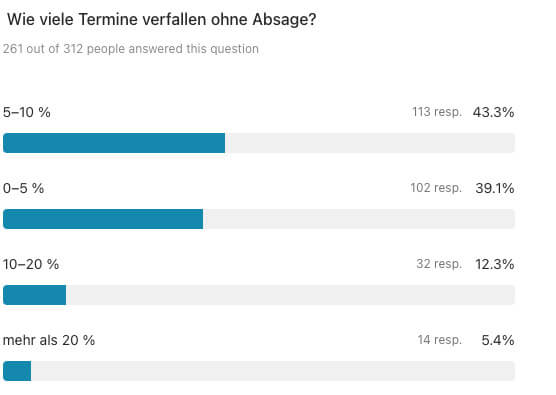Click the blue bar for mehr als 20 %

coord(17,371)
